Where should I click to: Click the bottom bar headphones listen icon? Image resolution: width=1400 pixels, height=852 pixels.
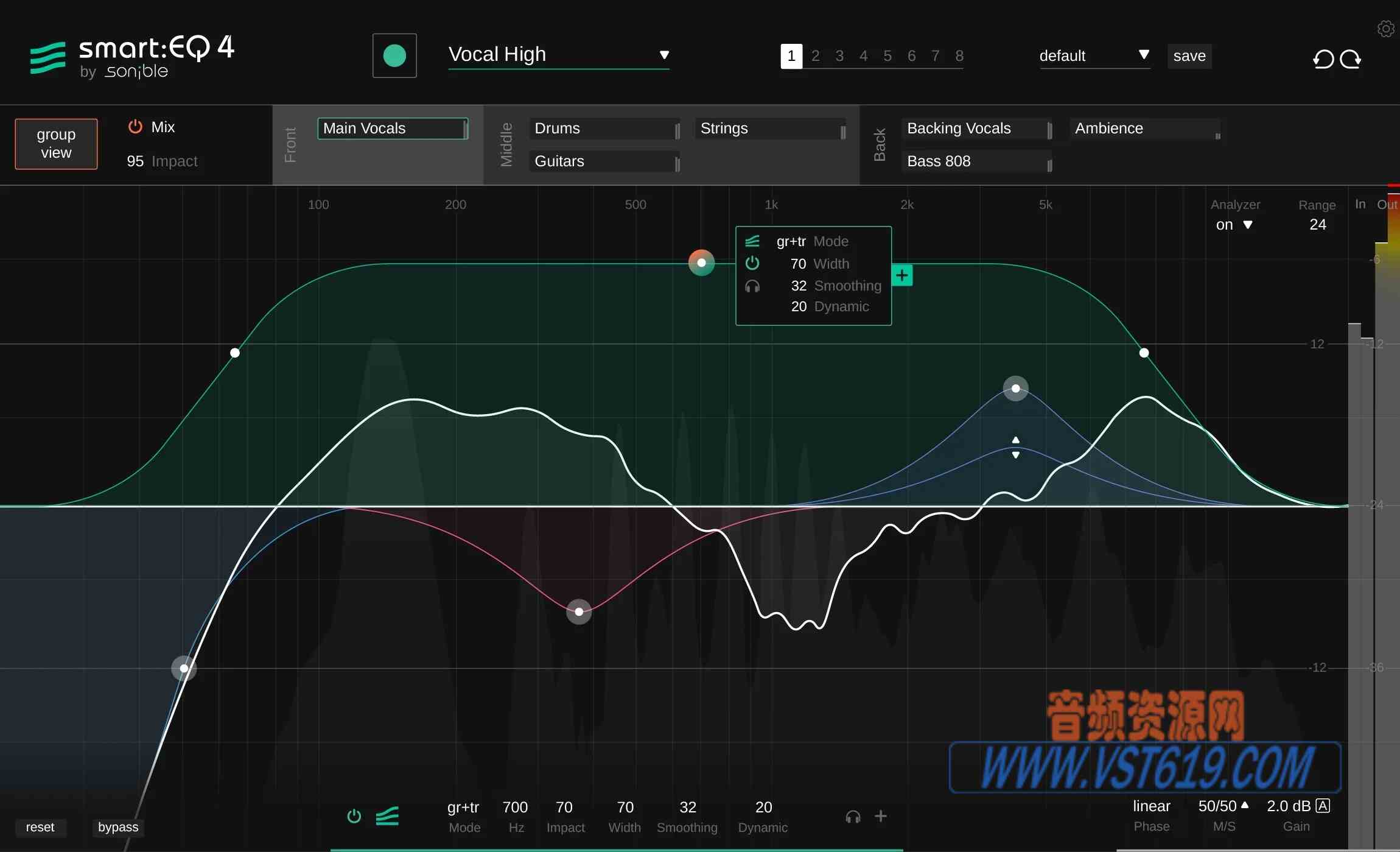[x=853, y=817]
